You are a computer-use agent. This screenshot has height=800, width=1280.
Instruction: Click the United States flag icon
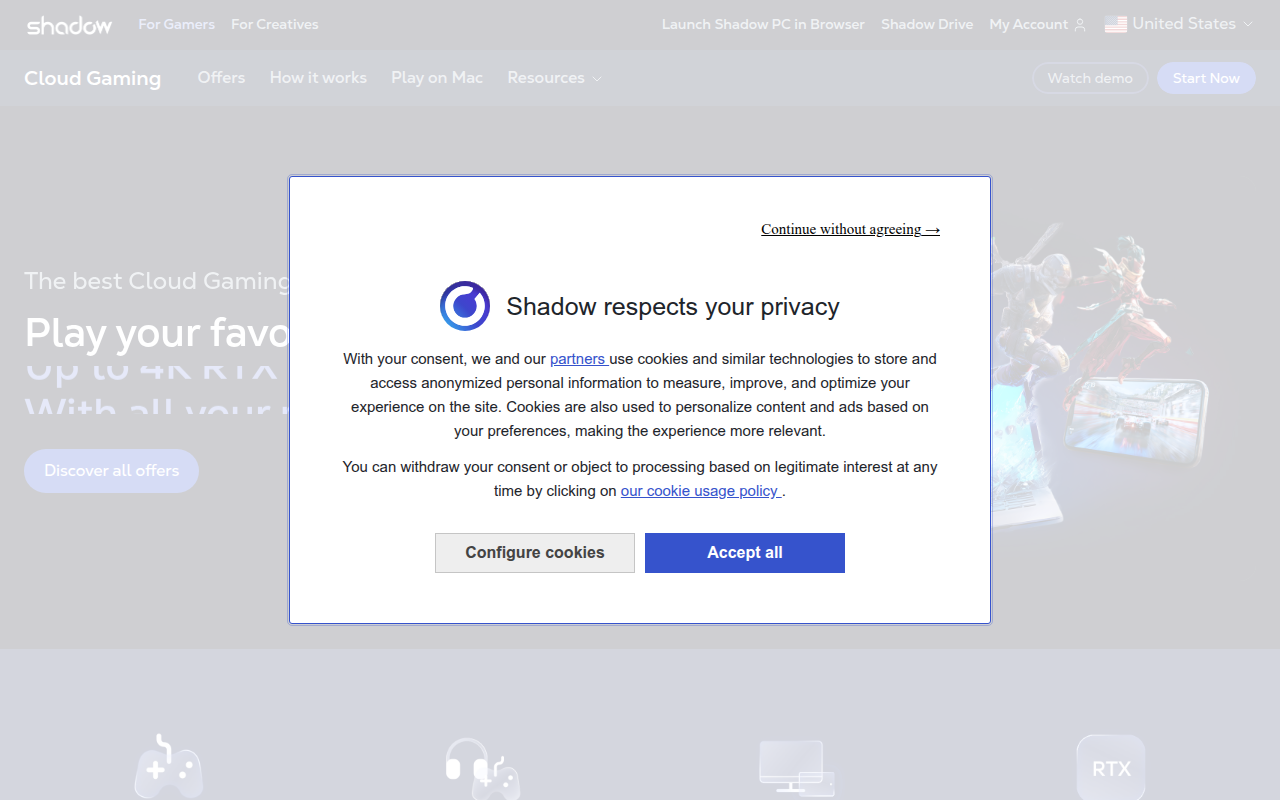(1116, 24)
